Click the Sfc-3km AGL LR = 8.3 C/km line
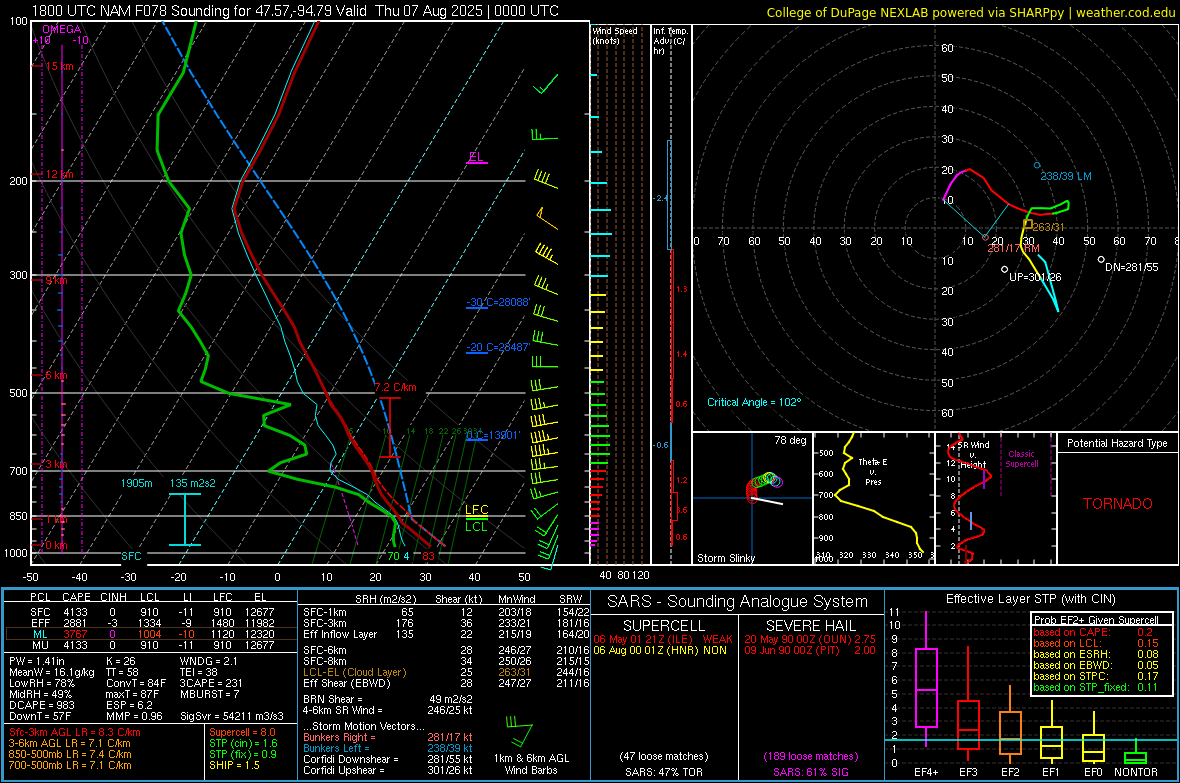The image size is (1180, 783). coord(75,733)
